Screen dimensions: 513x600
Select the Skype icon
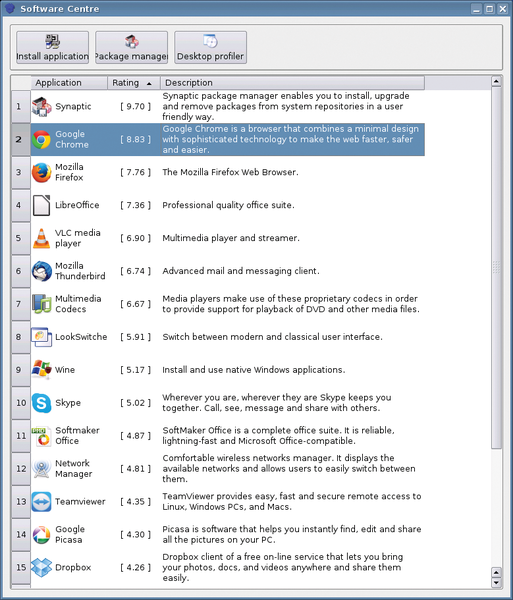41,403
